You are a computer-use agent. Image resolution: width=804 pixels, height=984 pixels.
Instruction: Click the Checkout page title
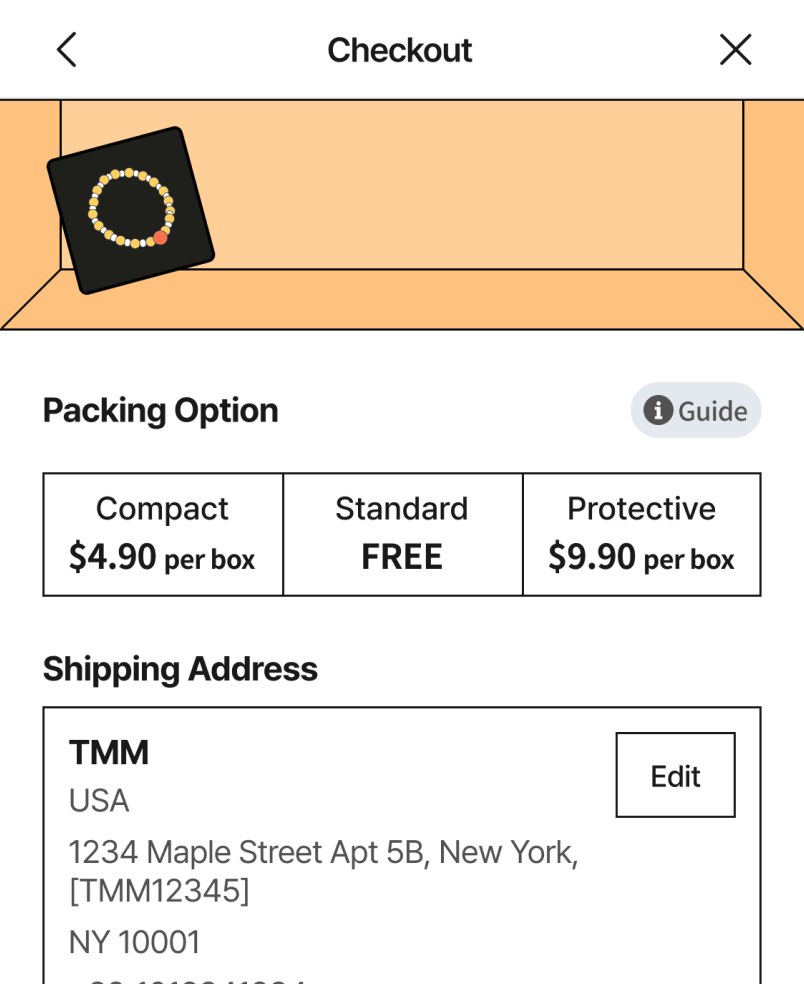point(400,50)
